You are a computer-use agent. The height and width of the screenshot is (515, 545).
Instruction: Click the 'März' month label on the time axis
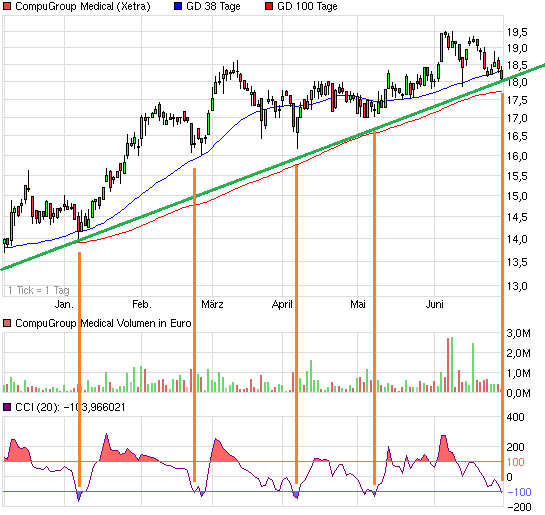212,304
